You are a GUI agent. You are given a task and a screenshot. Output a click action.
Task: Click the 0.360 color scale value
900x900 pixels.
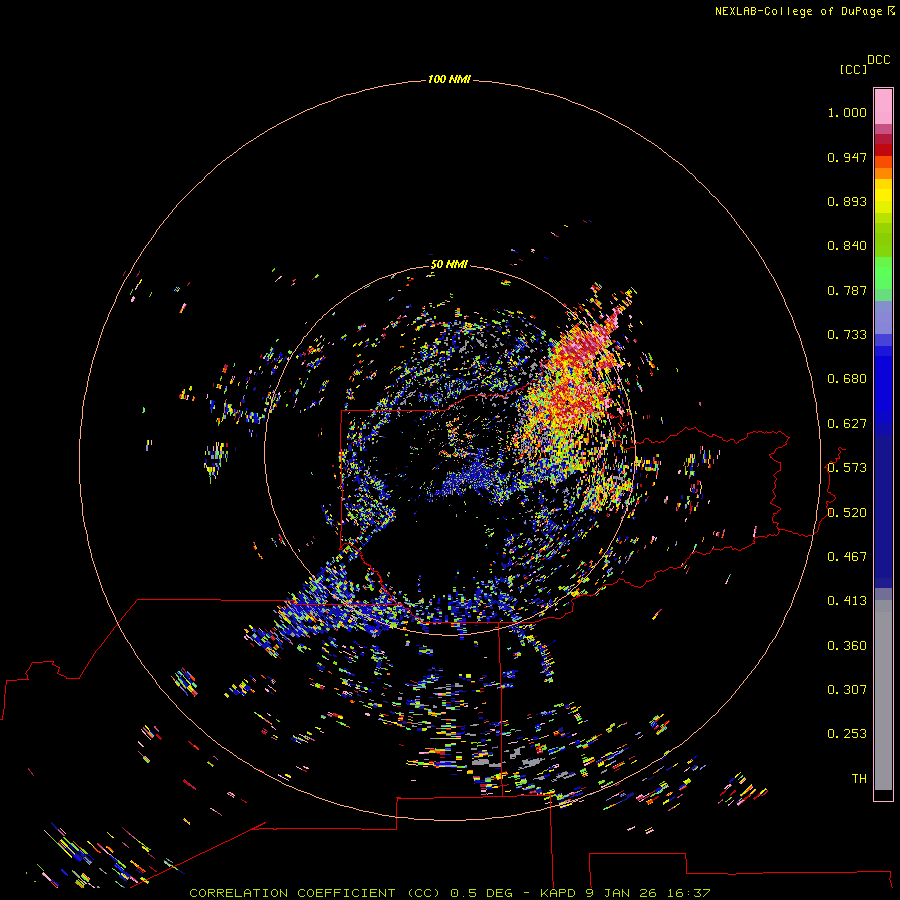click(x=847, y=646)
